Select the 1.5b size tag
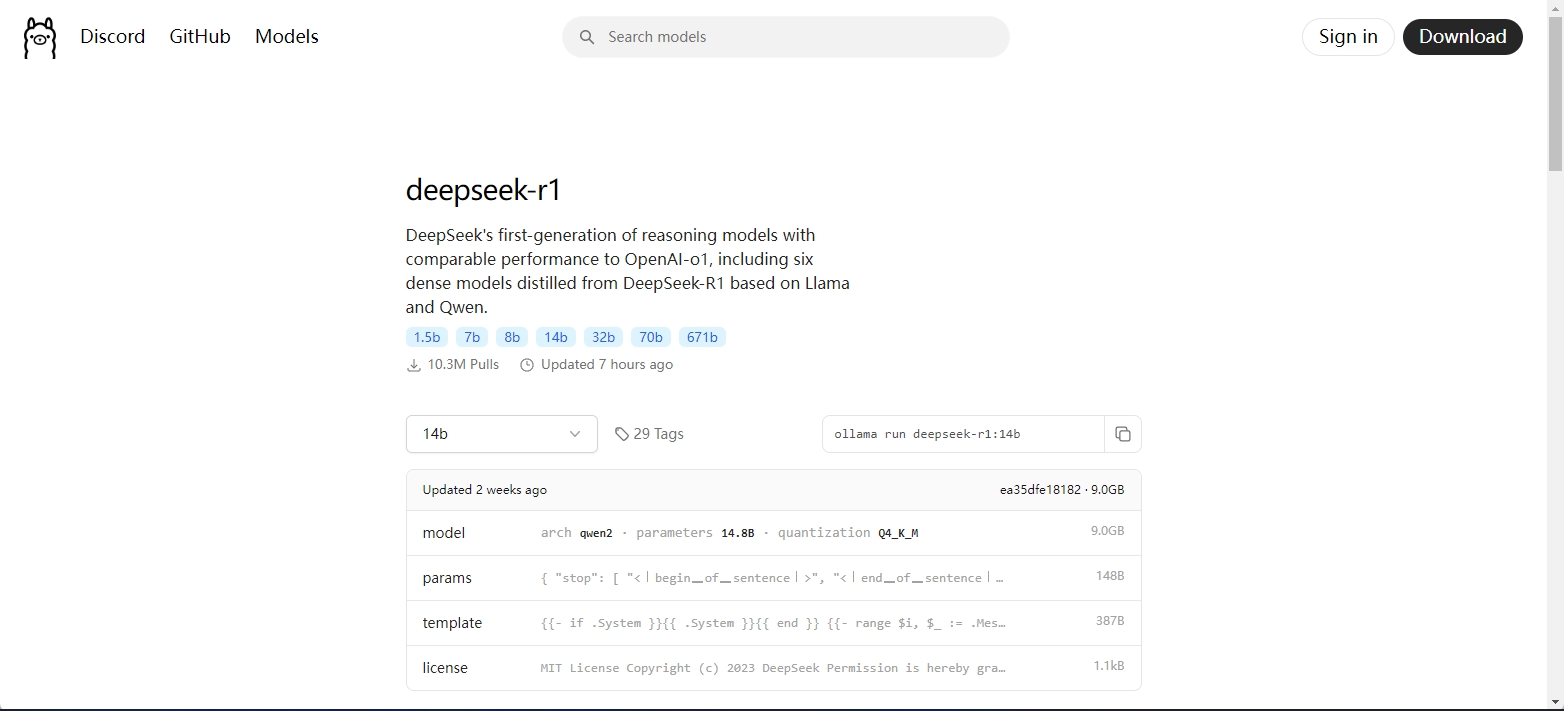 tap(427, 337)
